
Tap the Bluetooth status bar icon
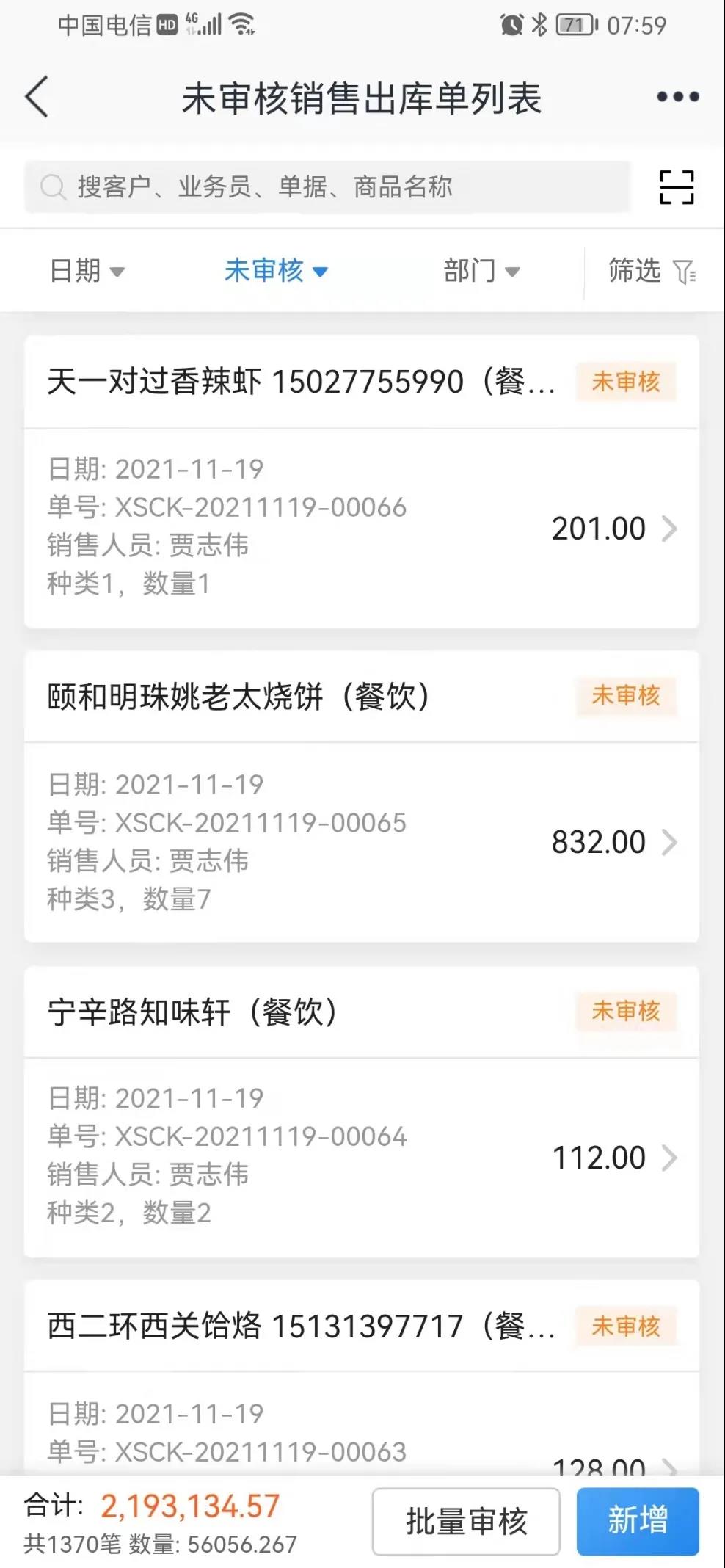[539, 26]
